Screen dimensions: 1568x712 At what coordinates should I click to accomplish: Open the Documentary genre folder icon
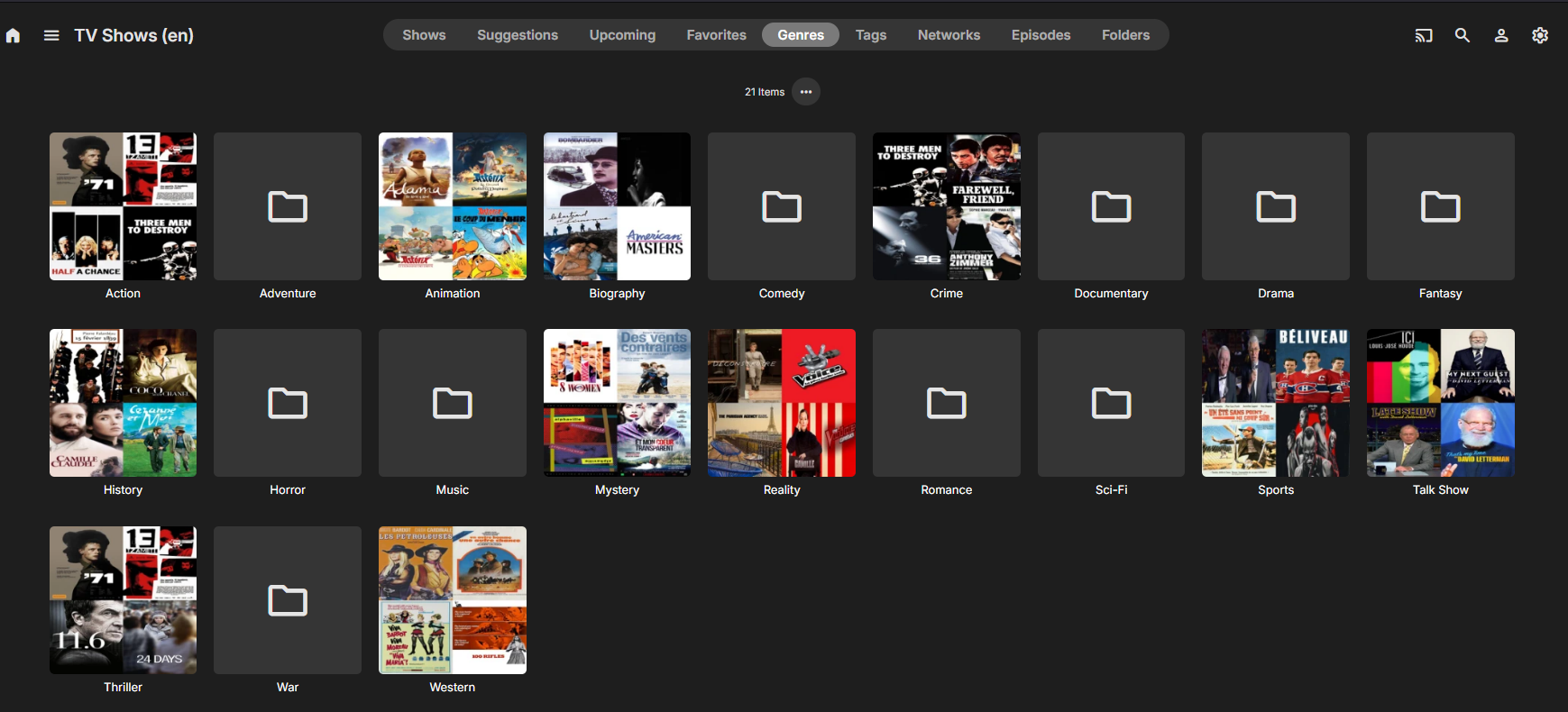[1112, 206]
